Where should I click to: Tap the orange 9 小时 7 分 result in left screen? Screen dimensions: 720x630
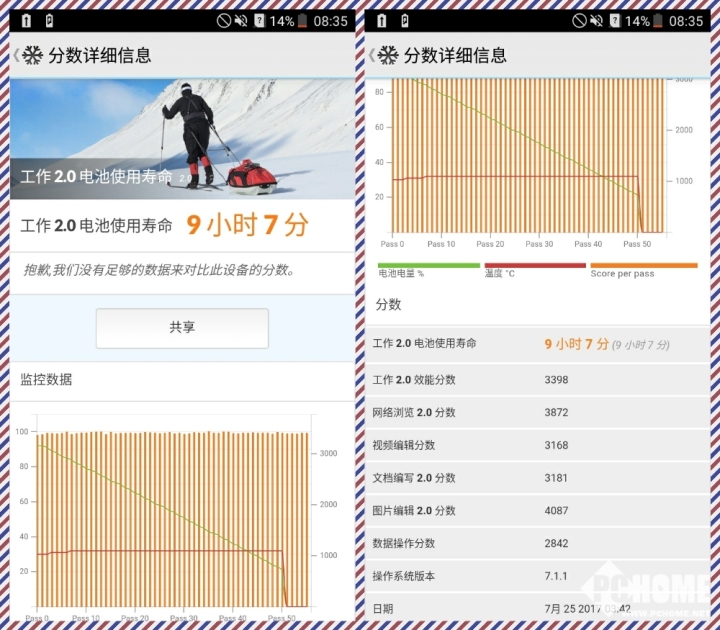click(248, 225)
